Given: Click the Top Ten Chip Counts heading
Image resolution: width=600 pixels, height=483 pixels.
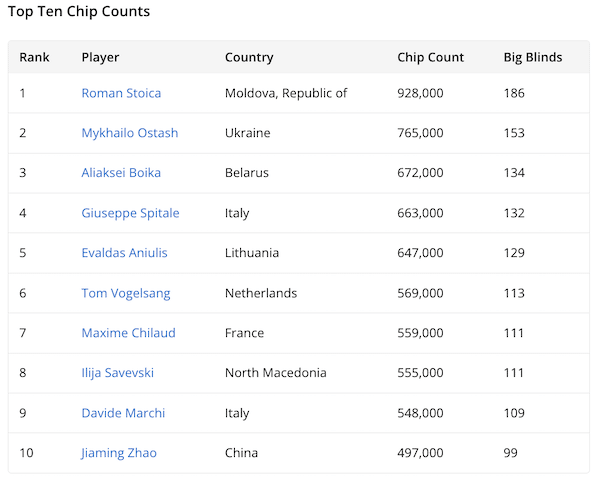Looking at the screenshot, I should click(79, 12).
